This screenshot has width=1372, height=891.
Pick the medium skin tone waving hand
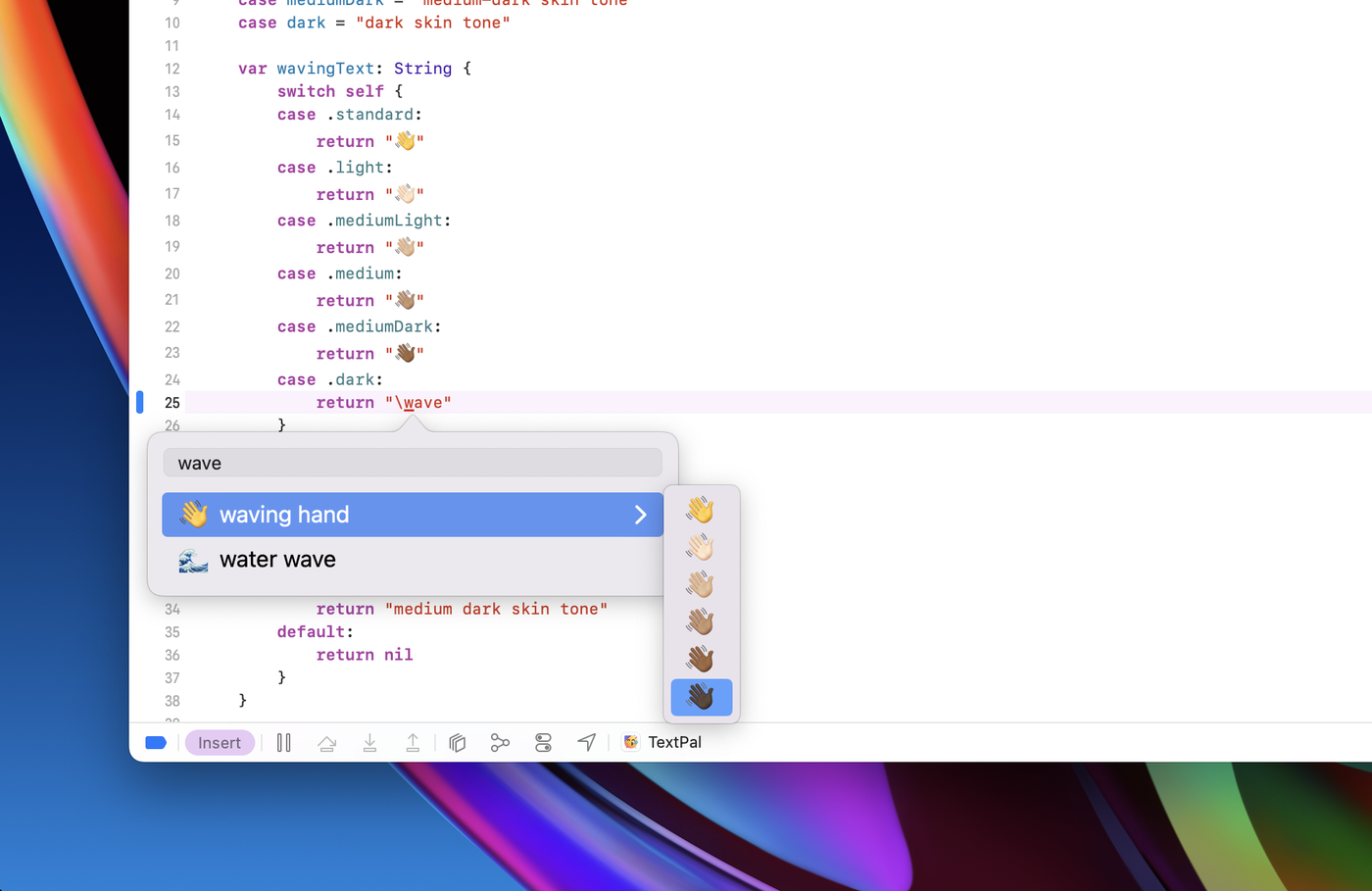click(x=701, y=621)
